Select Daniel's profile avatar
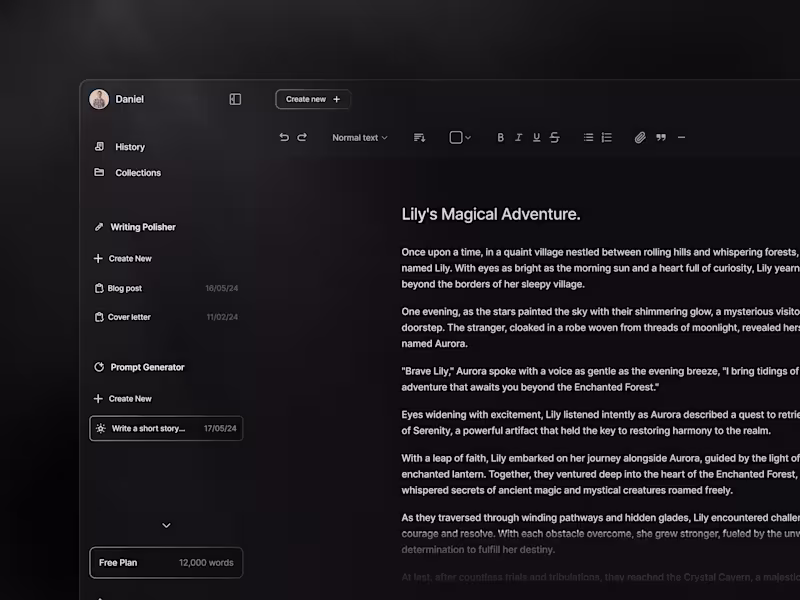 click(98, 99)
